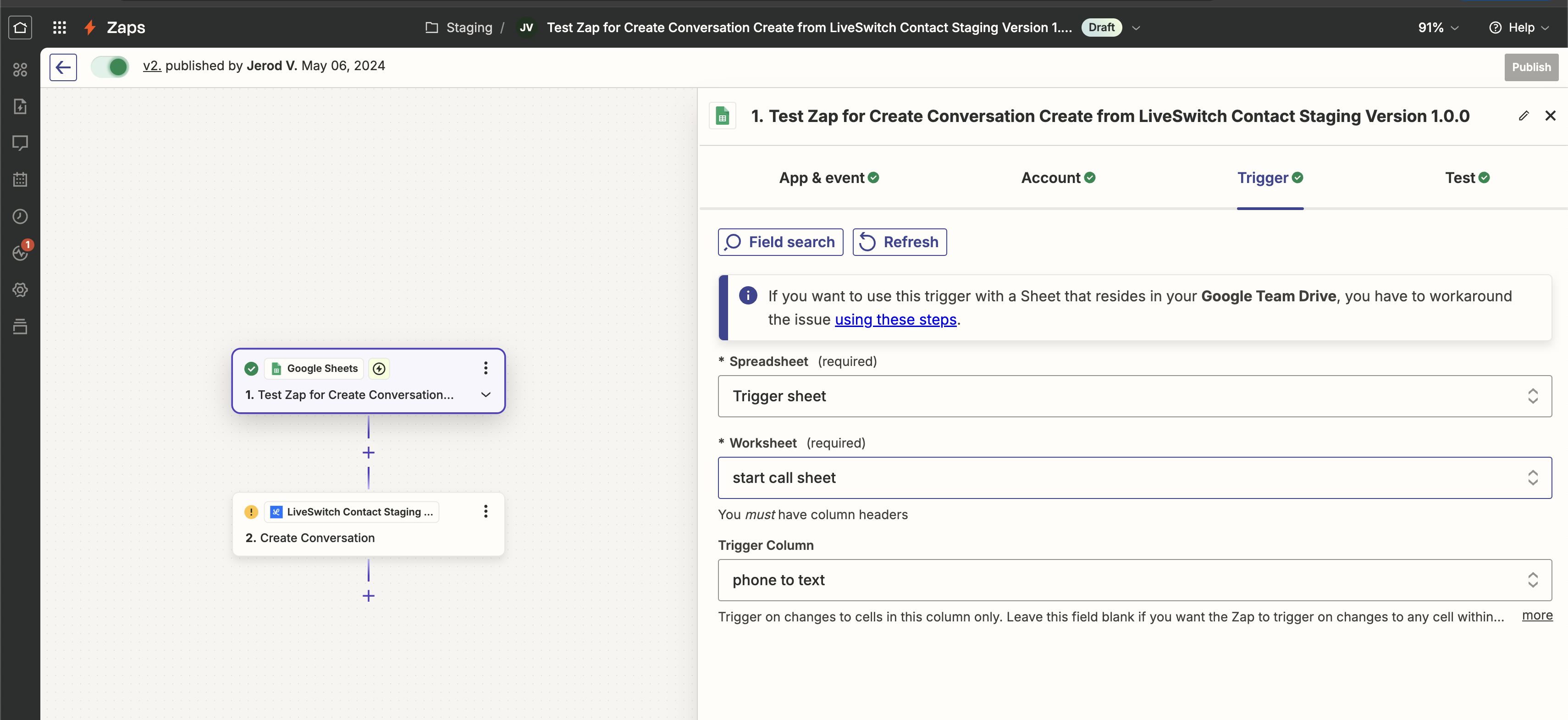1568x720 pixels.
Task: Click the back arrow button
Action: pyautogui.click(x=63, y=67)
